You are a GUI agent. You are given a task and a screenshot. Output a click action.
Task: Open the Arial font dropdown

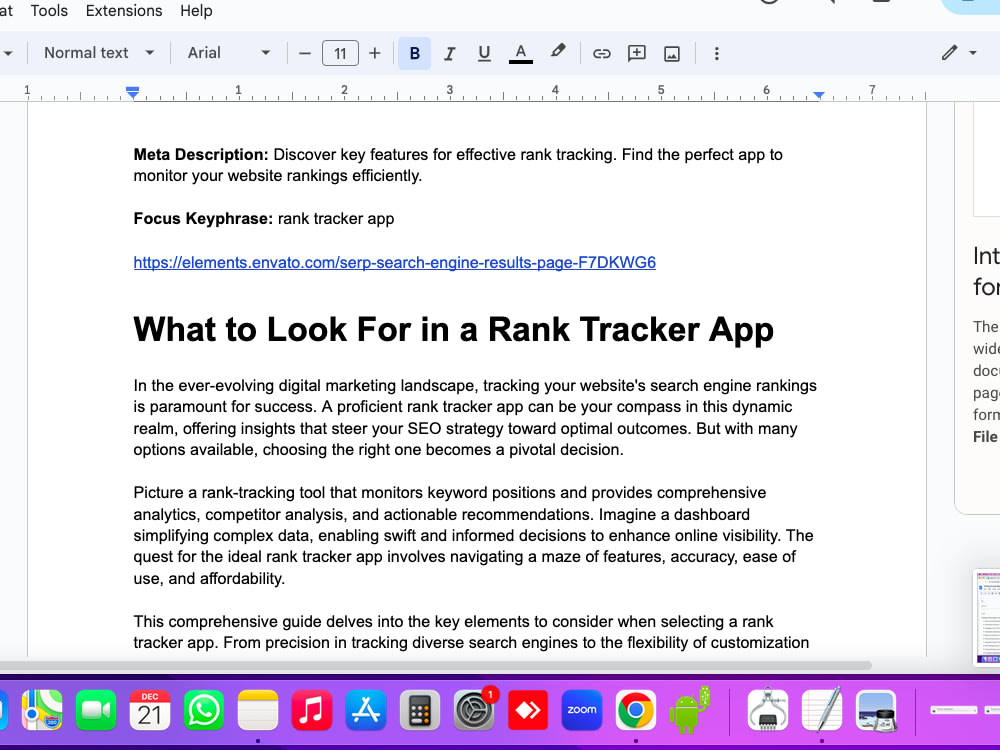pos(229,53)
